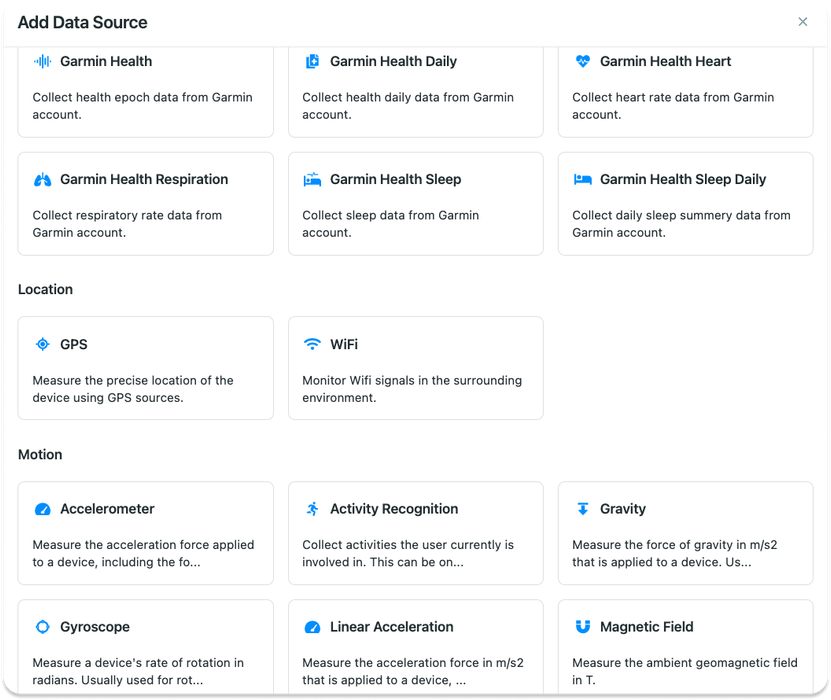Click the Garmin Health Sleep Daily icon
Image resolution: width=831 pixels, height=700 pixels.
[x=583, y=180]
